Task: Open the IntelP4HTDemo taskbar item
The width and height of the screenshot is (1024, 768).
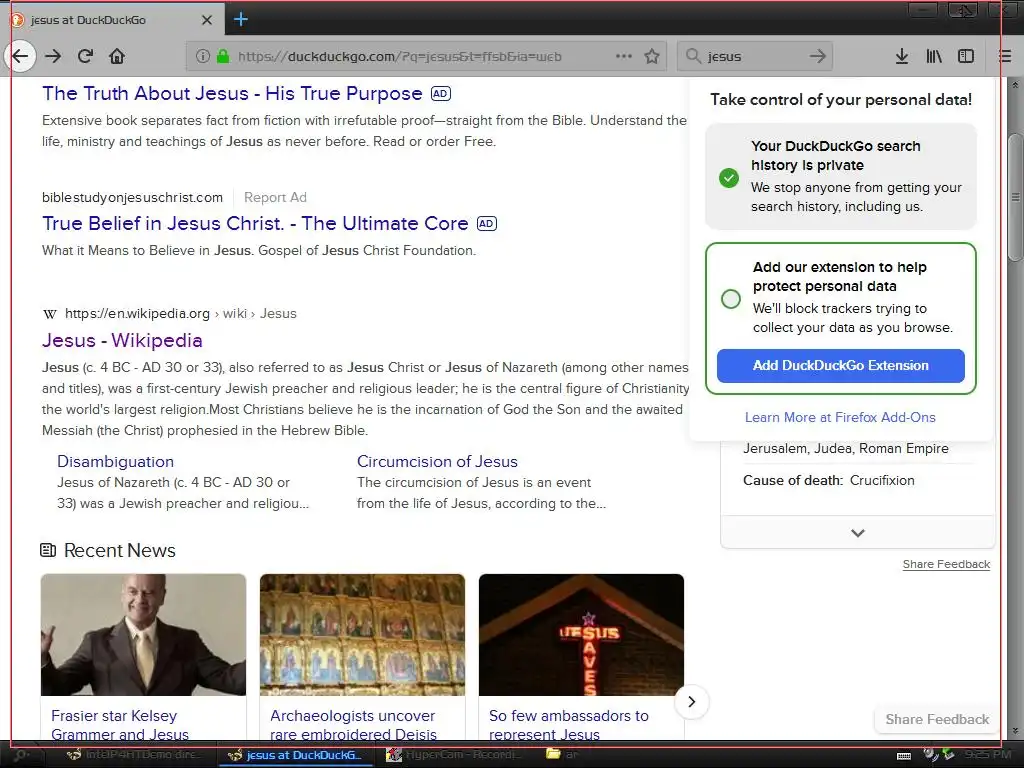Action: pyautogui.click(x=137, y=755)
